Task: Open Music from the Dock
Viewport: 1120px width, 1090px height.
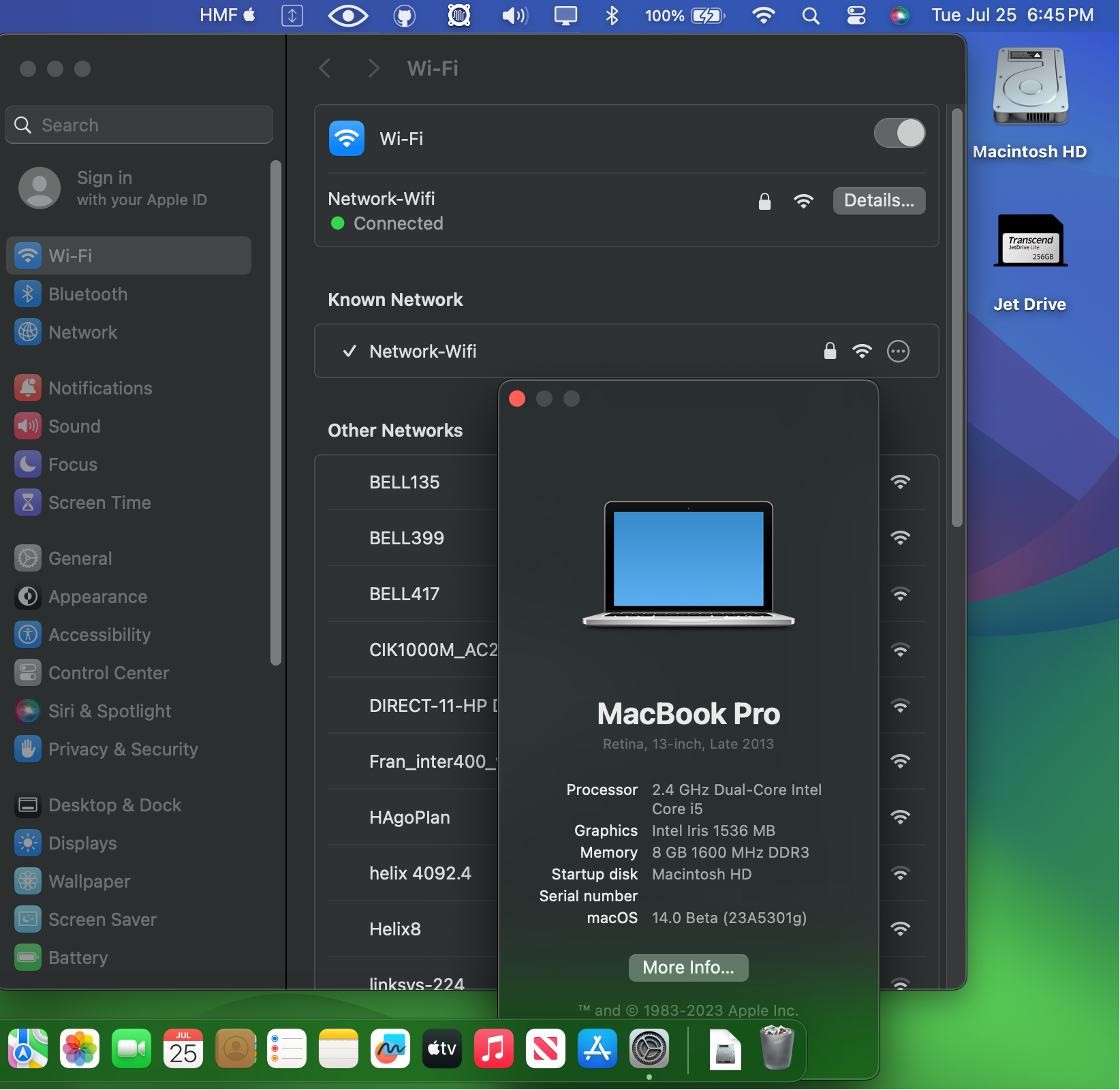Action: (494, 1048)
